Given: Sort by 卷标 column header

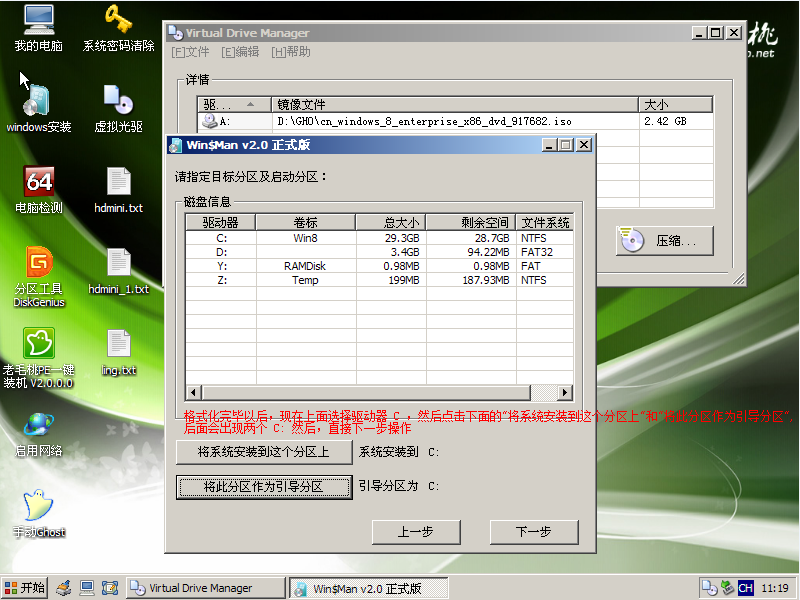Looking at the screenshot, I should (305, 222).
